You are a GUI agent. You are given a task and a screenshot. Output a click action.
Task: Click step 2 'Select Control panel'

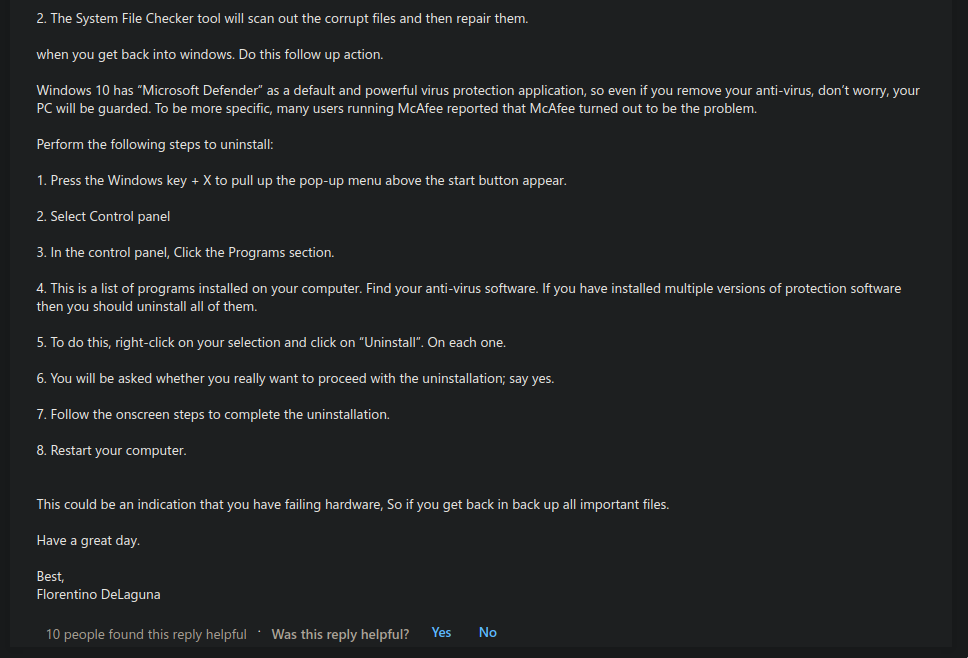(103, 217)
